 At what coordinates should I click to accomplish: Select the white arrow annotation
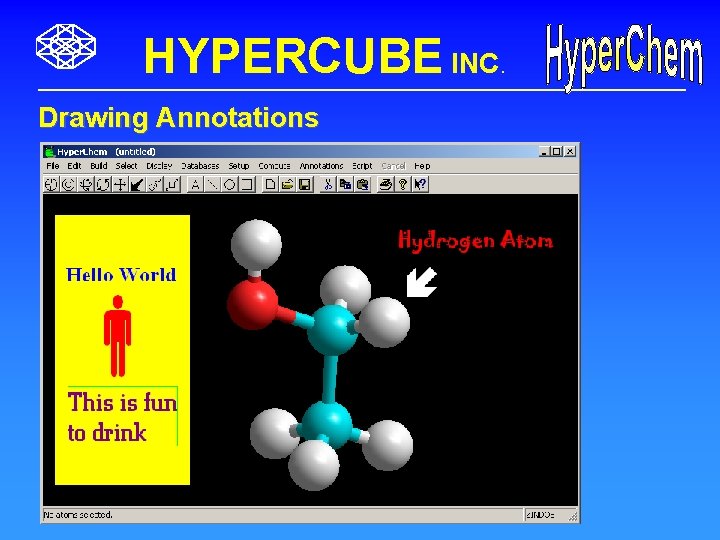pos(421,282)
